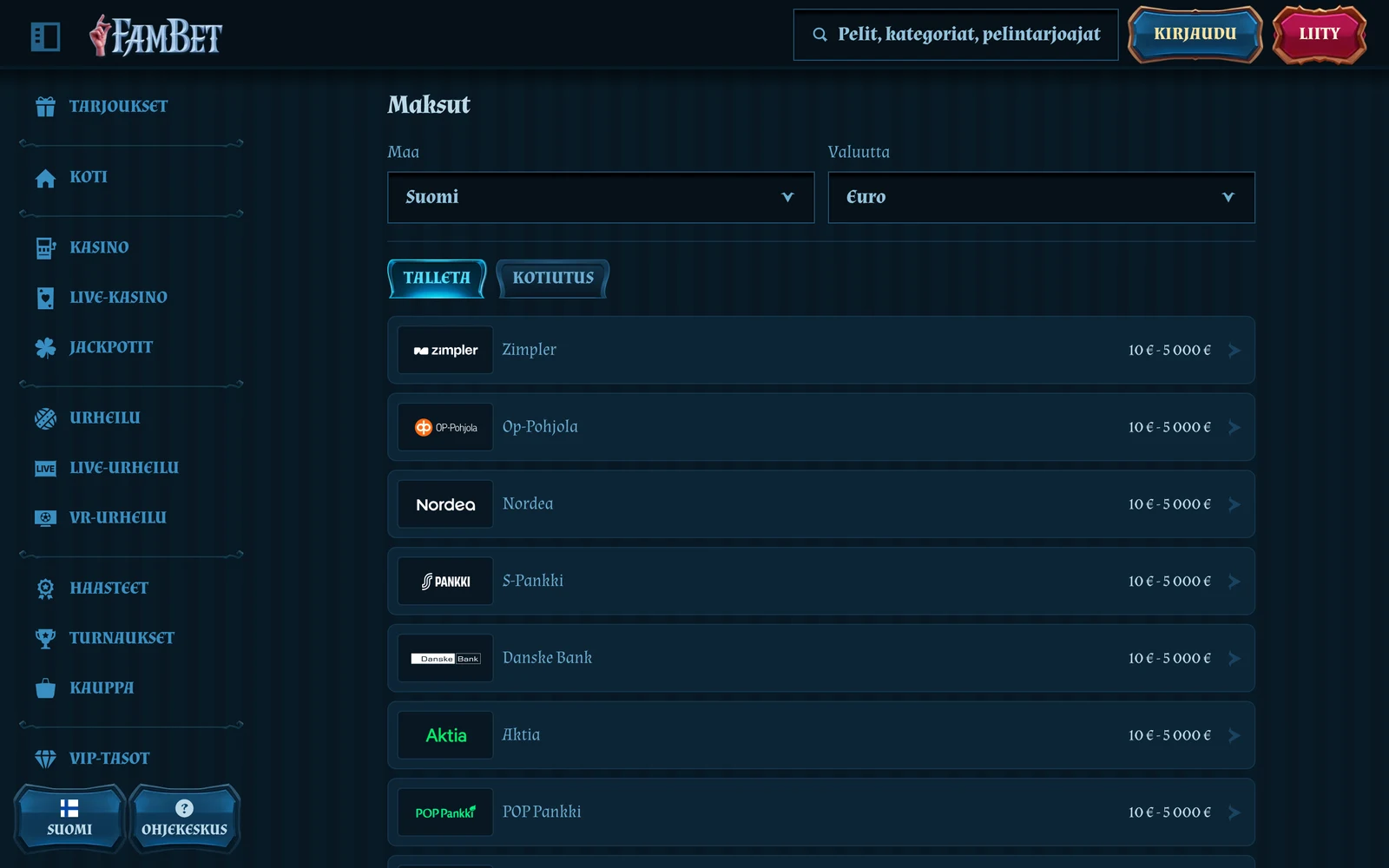Viewport: 1389px width, 868px height.
Task: Click the Kirjaudu login button
Action: [1195, 35]
